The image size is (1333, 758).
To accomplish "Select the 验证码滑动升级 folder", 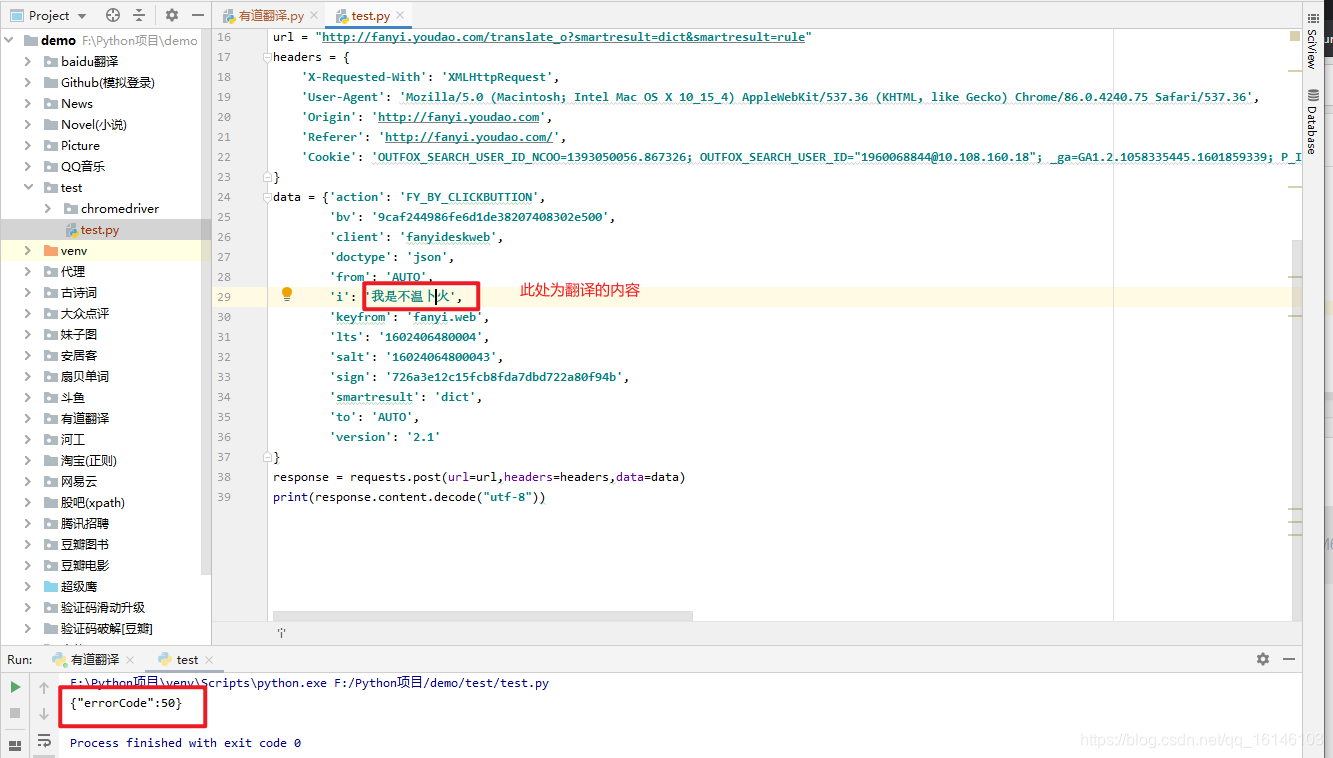I will point(103,608).
